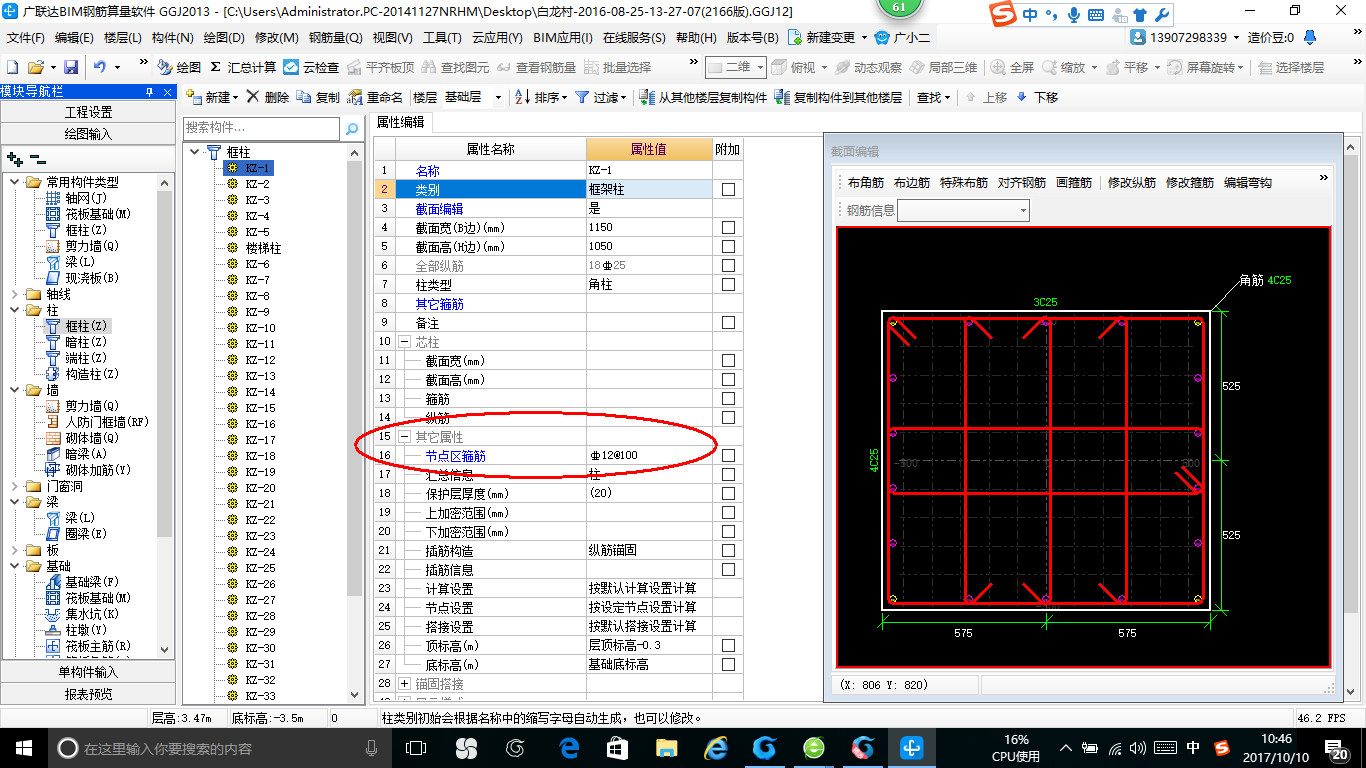
Task: Click 单构件输入 navigation button
Action: [x=89, y=672]
